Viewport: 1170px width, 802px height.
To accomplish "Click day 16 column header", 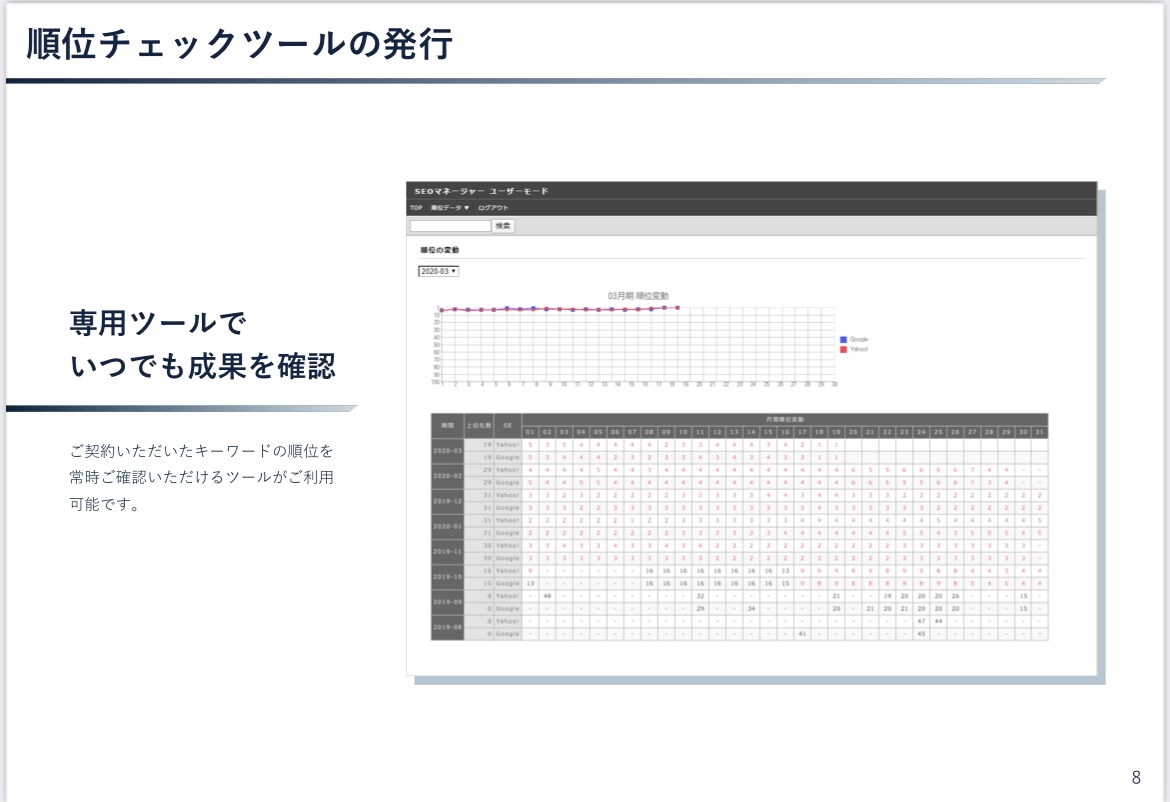I will tap(785, 432).
